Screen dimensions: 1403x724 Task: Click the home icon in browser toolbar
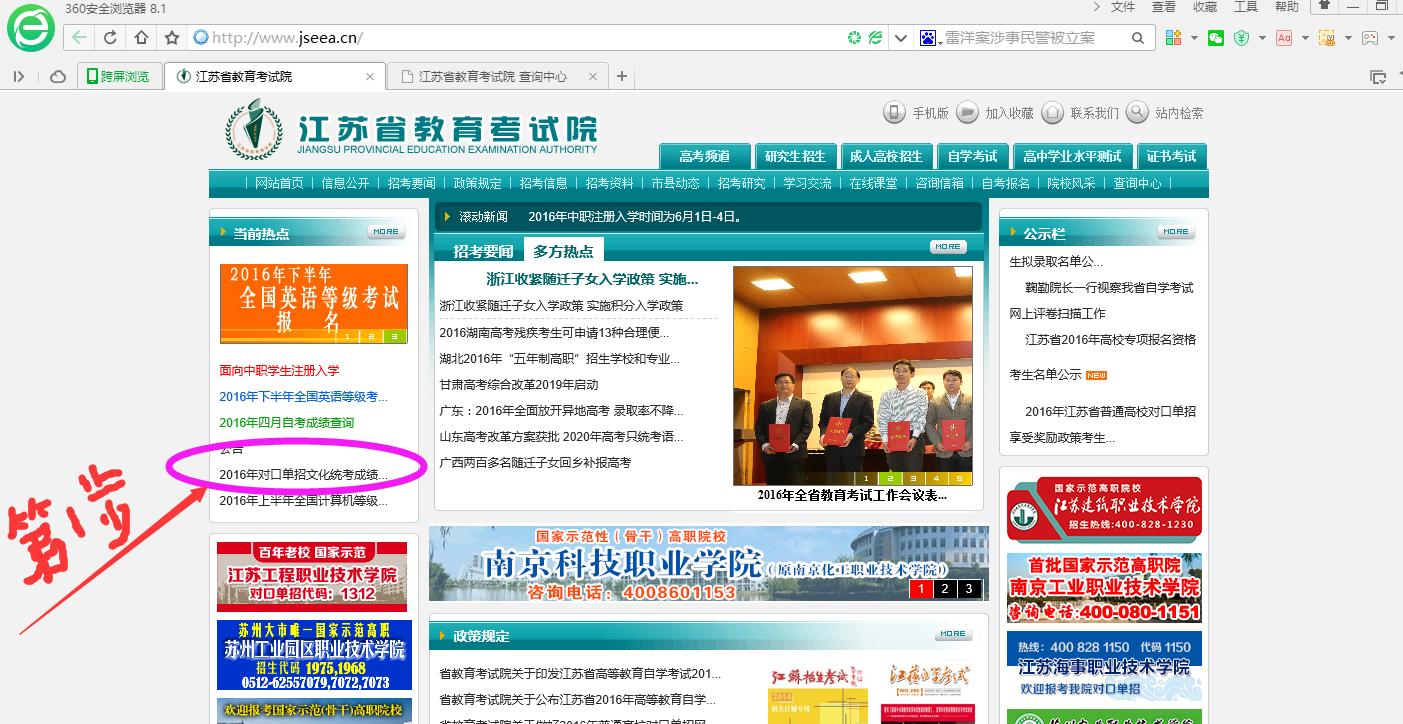coord(141,38)
